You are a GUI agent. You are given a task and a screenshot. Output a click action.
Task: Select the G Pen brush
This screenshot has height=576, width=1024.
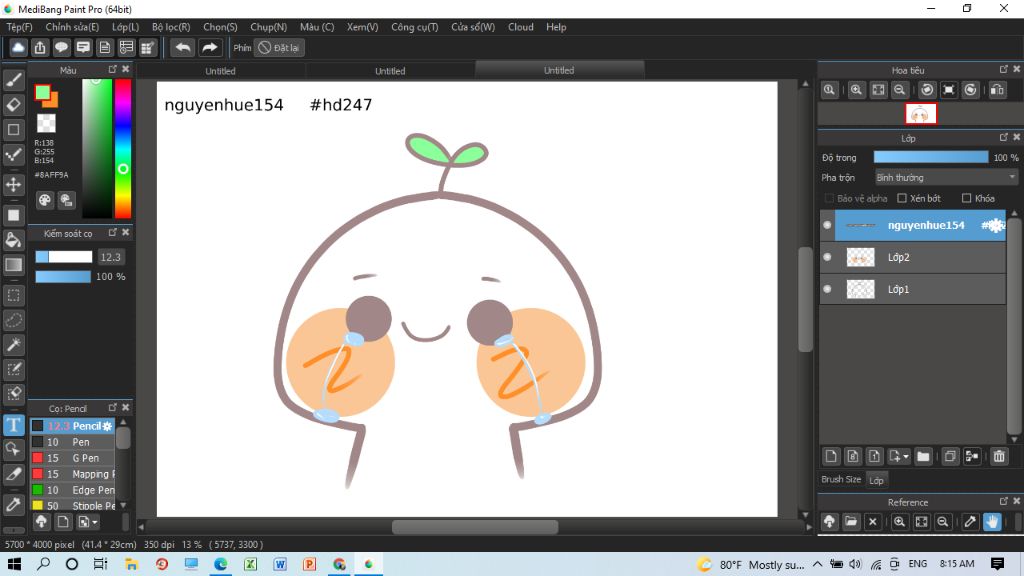coord(72,458)
